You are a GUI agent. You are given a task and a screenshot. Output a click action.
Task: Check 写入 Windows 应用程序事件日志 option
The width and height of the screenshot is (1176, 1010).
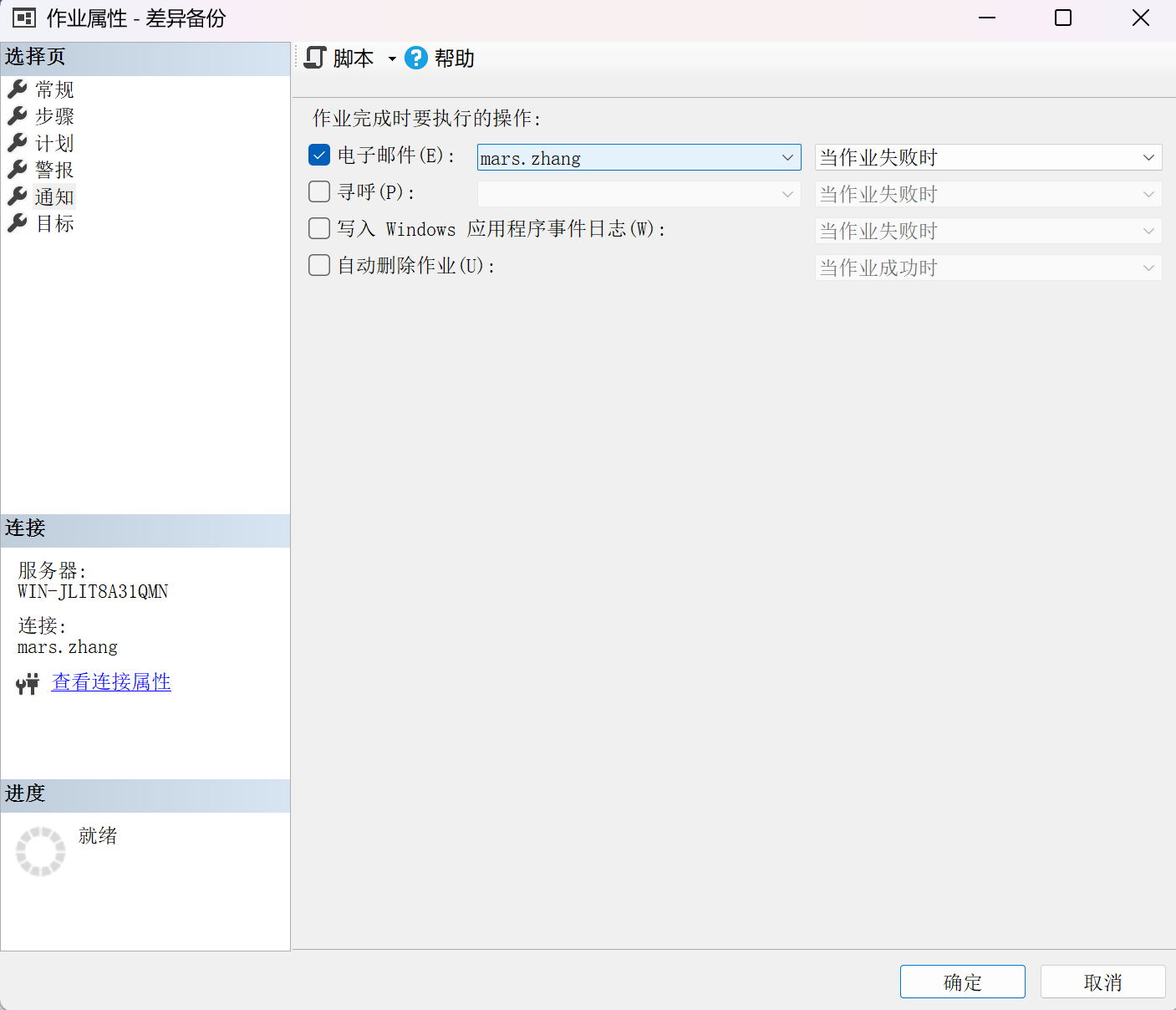(319, 228)
